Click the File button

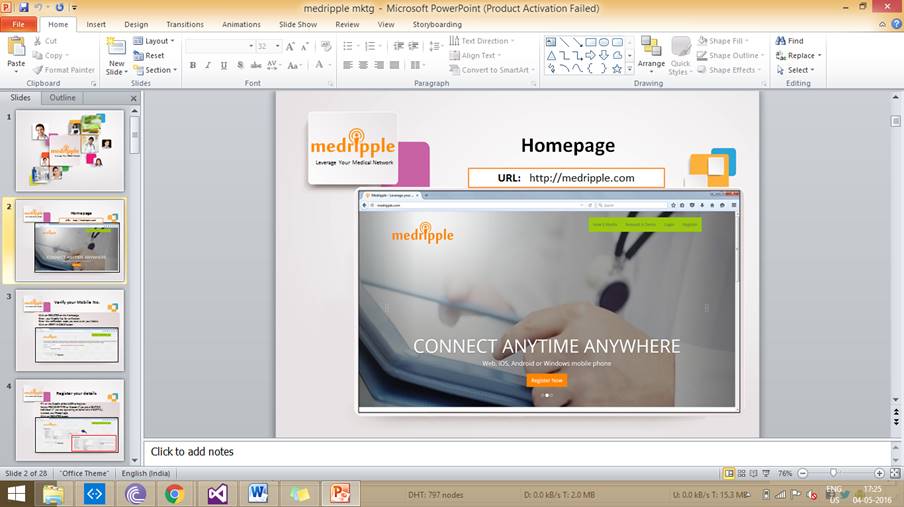click(x=18, y=24)
